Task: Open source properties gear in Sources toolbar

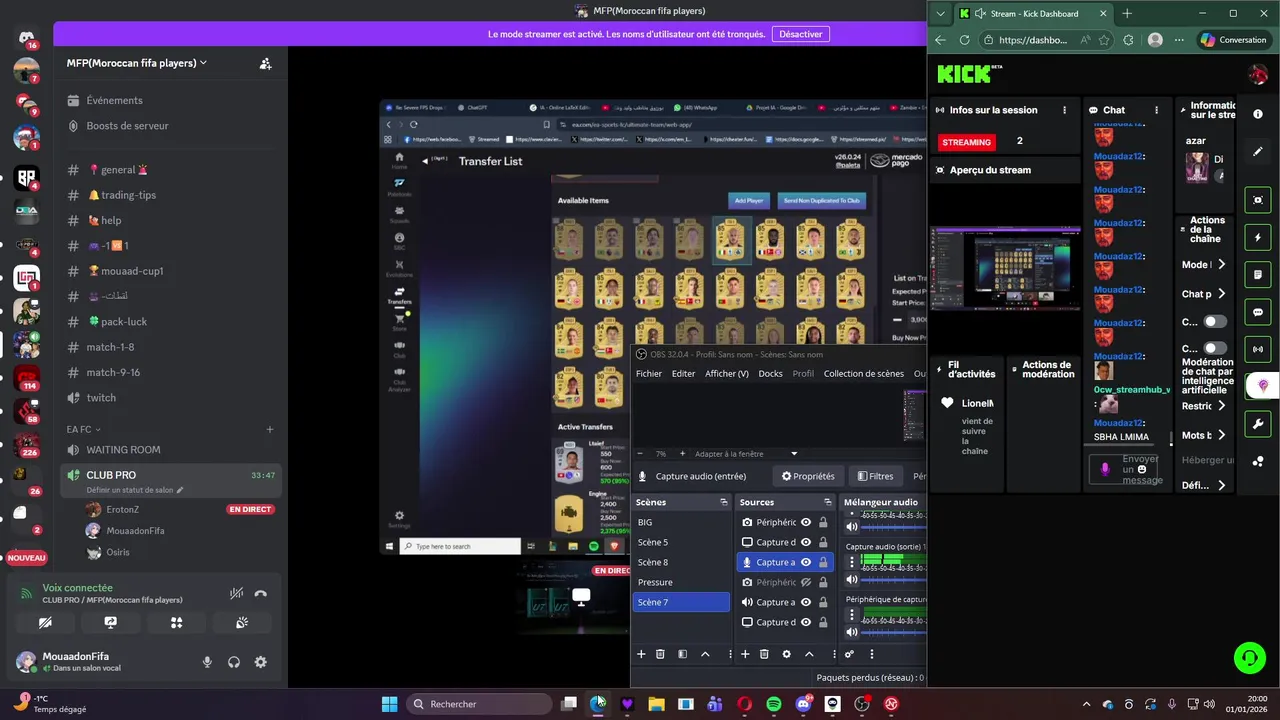Action: [786, 654]
